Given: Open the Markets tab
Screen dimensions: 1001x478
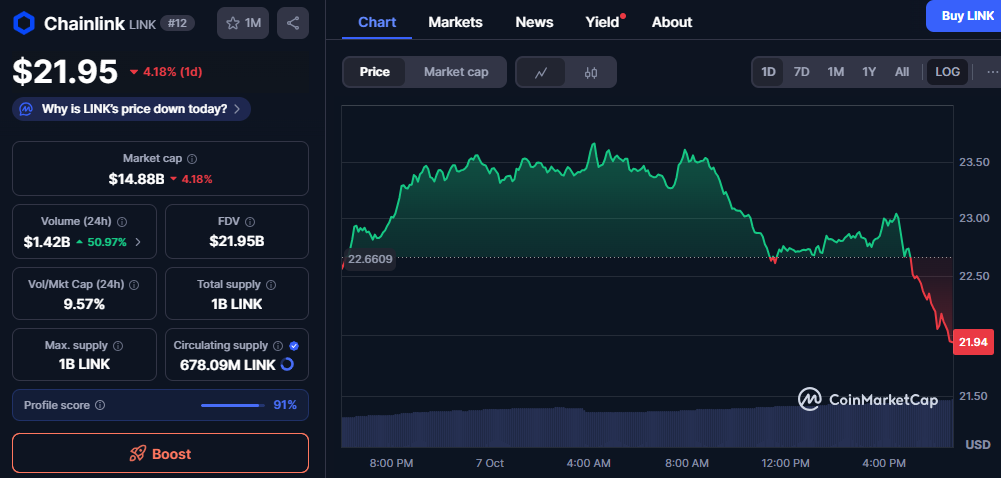Looking at the screenshot, I should click(x=455, y=22).
